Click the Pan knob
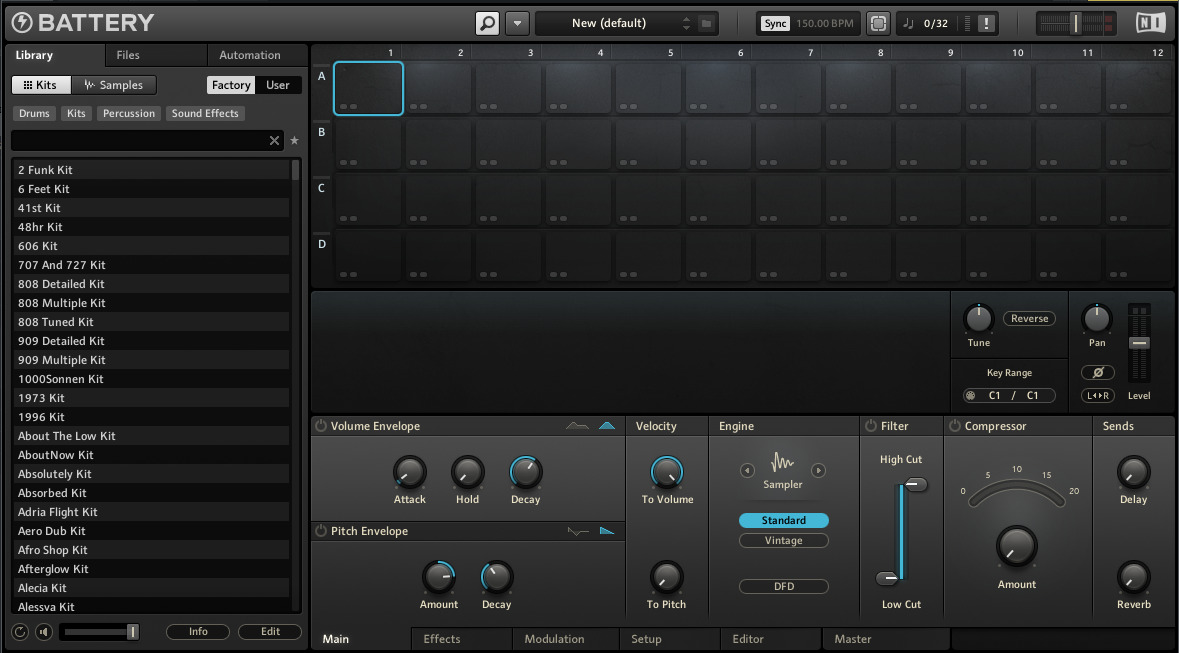 [x=1097, y=319]
